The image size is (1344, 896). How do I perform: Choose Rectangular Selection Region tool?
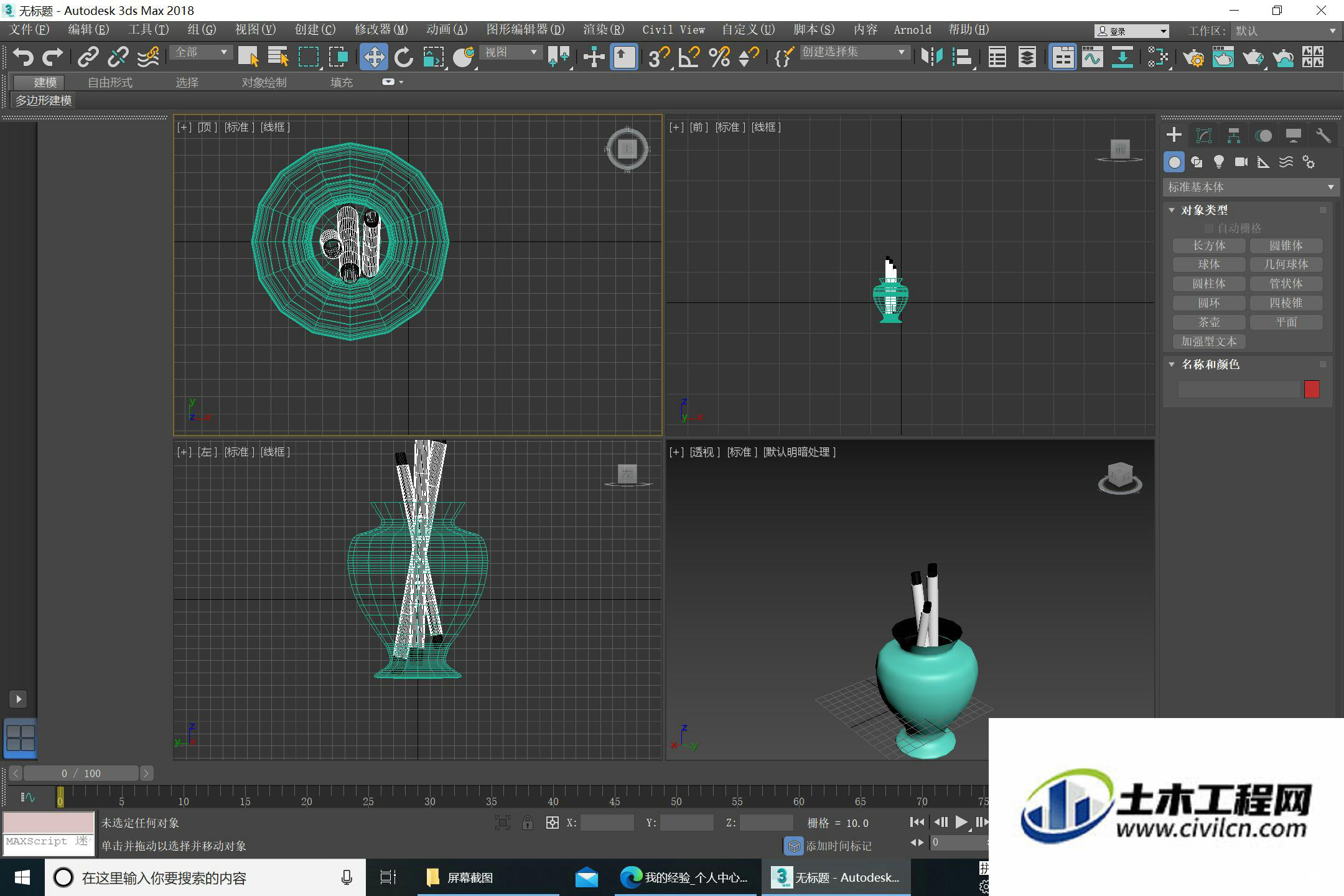point(309,57)
